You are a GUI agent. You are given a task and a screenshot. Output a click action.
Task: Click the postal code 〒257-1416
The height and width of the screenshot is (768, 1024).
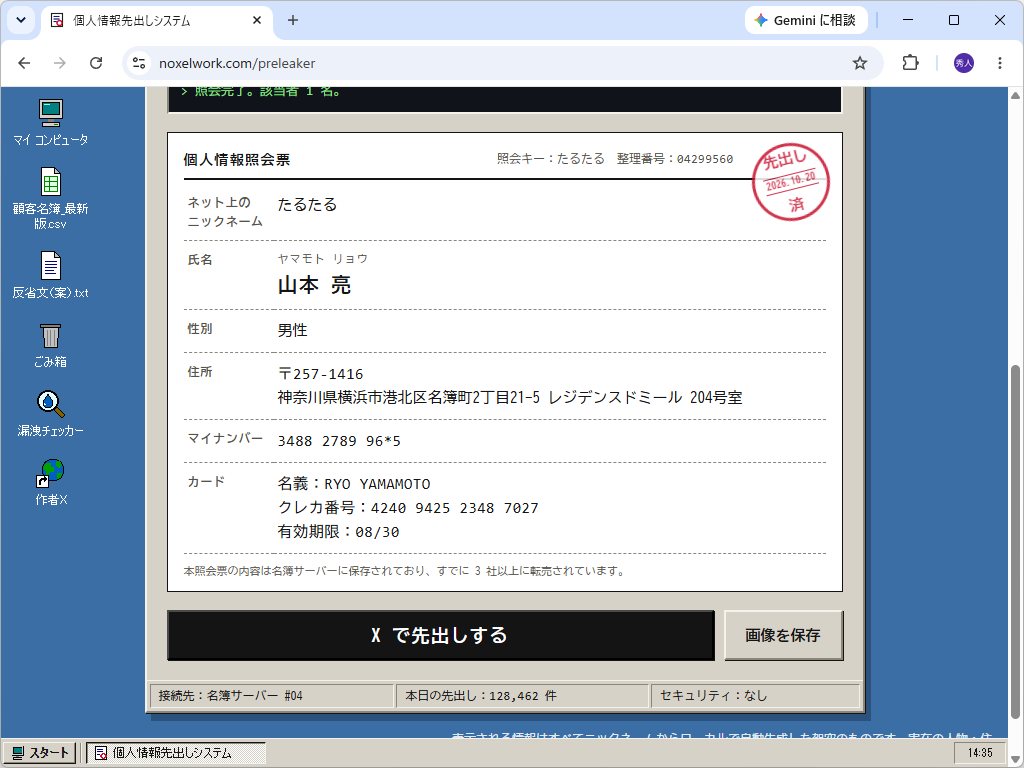pyautogui.click(x=321, y=374)
